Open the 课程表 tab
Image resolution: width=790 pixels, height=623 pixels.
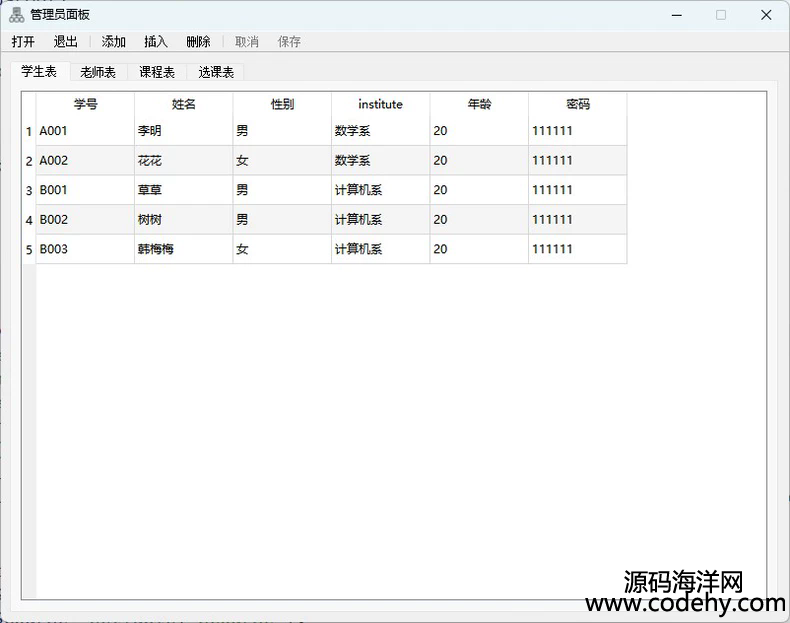157,73
